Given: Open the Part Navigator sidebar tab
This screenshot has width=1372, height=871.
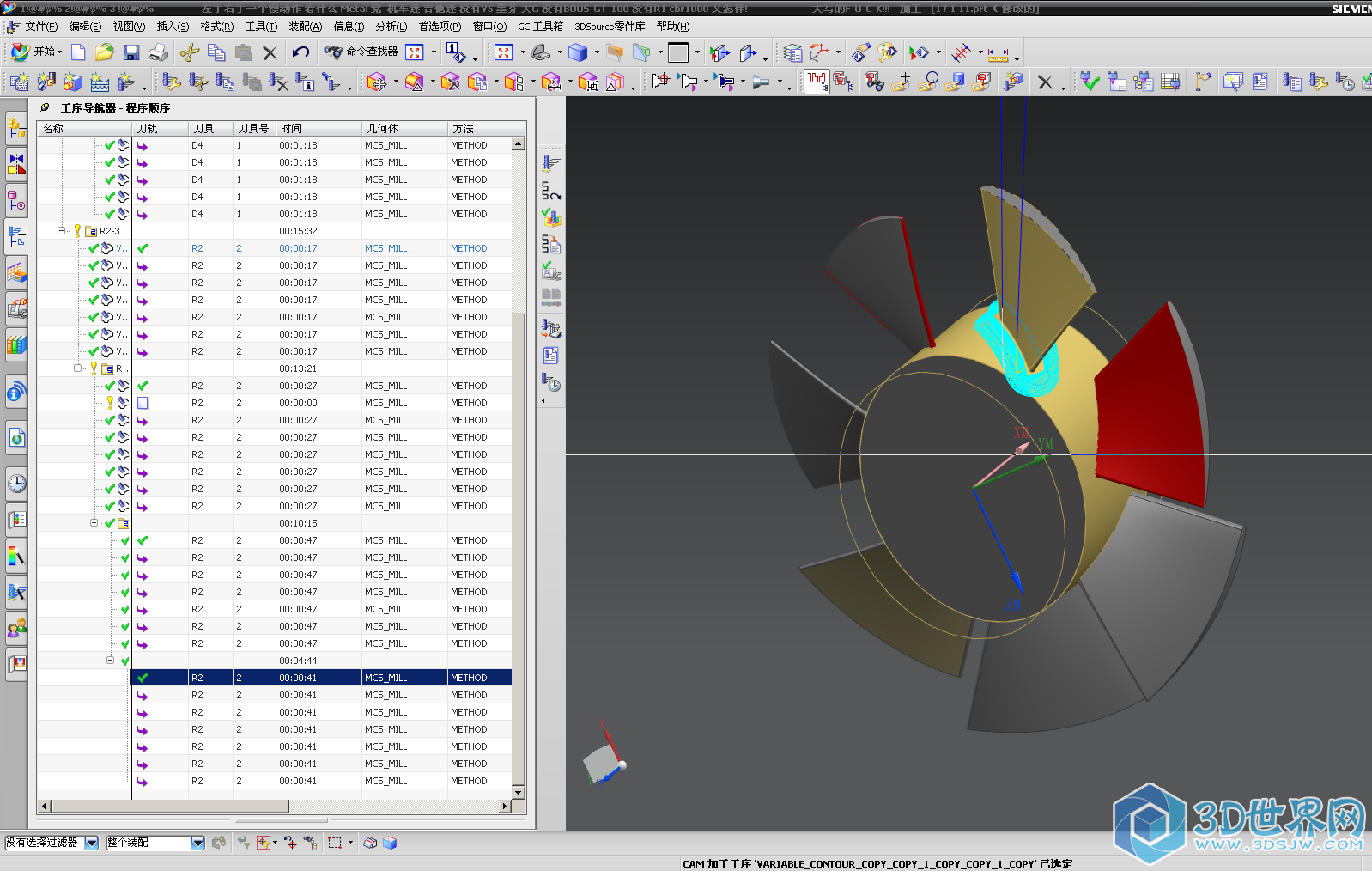Looking at the screenshot, I should point(16,200).
